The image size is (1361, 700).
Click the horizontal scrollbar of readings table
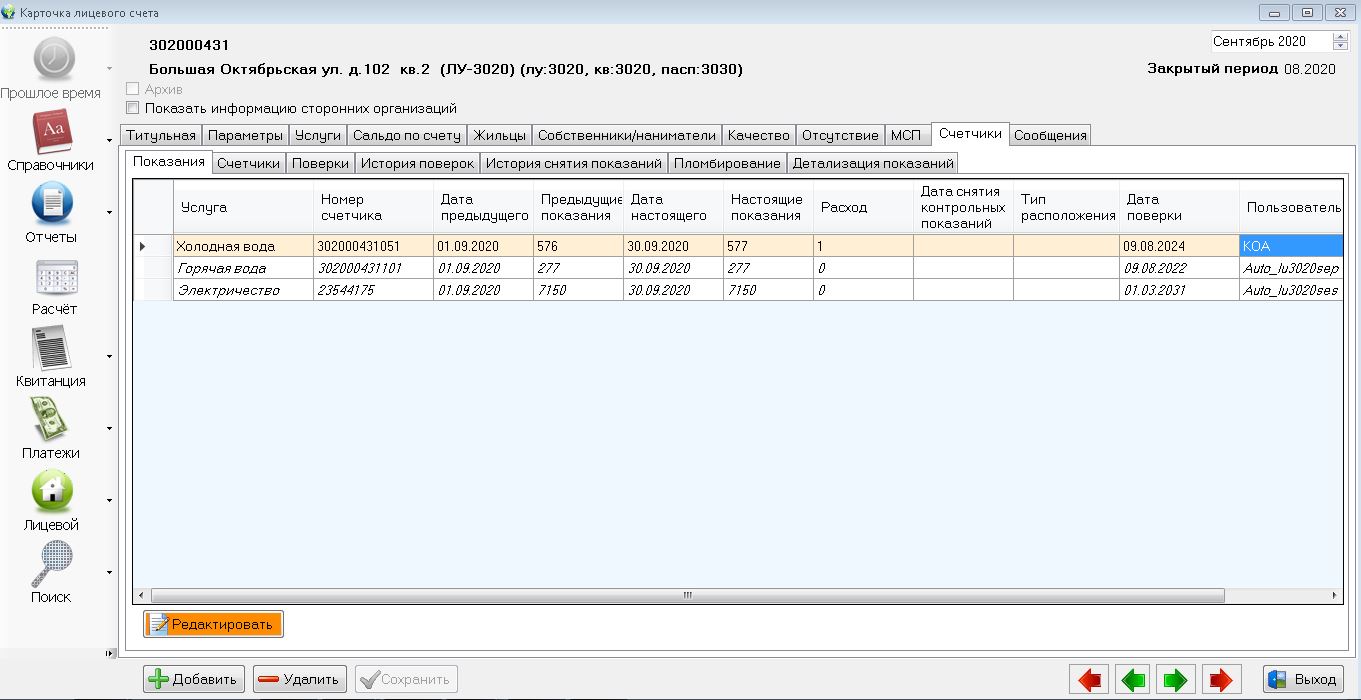coord(686,595)
